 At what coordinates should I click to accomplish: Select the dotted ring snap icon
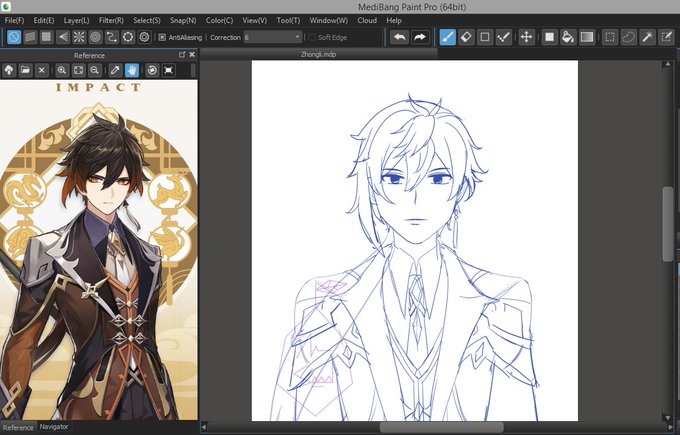click(x=128, y=37)
